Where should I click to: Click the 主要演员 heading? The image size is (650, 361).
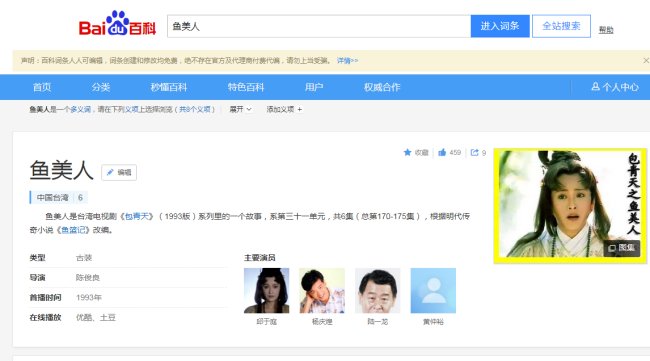point(260,258)
